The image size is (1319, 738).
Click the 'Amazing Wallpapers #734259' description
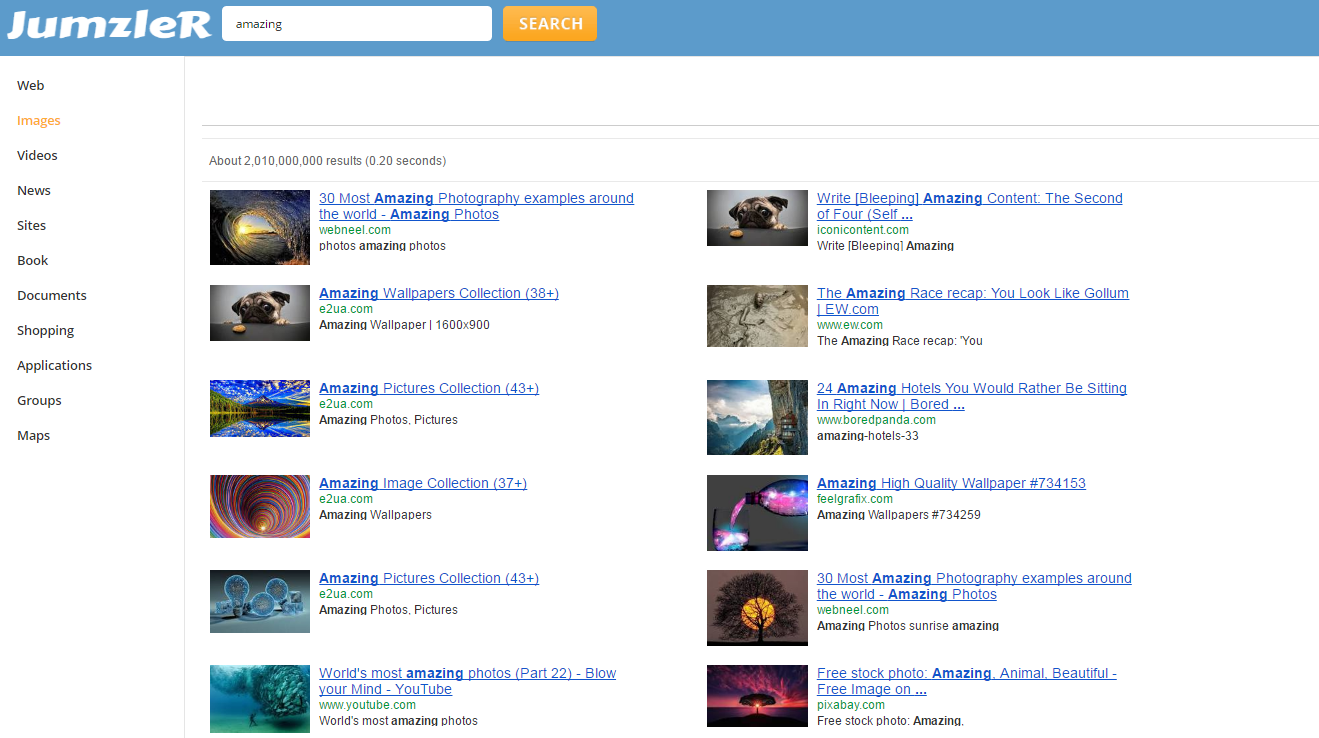pos(898,515)
